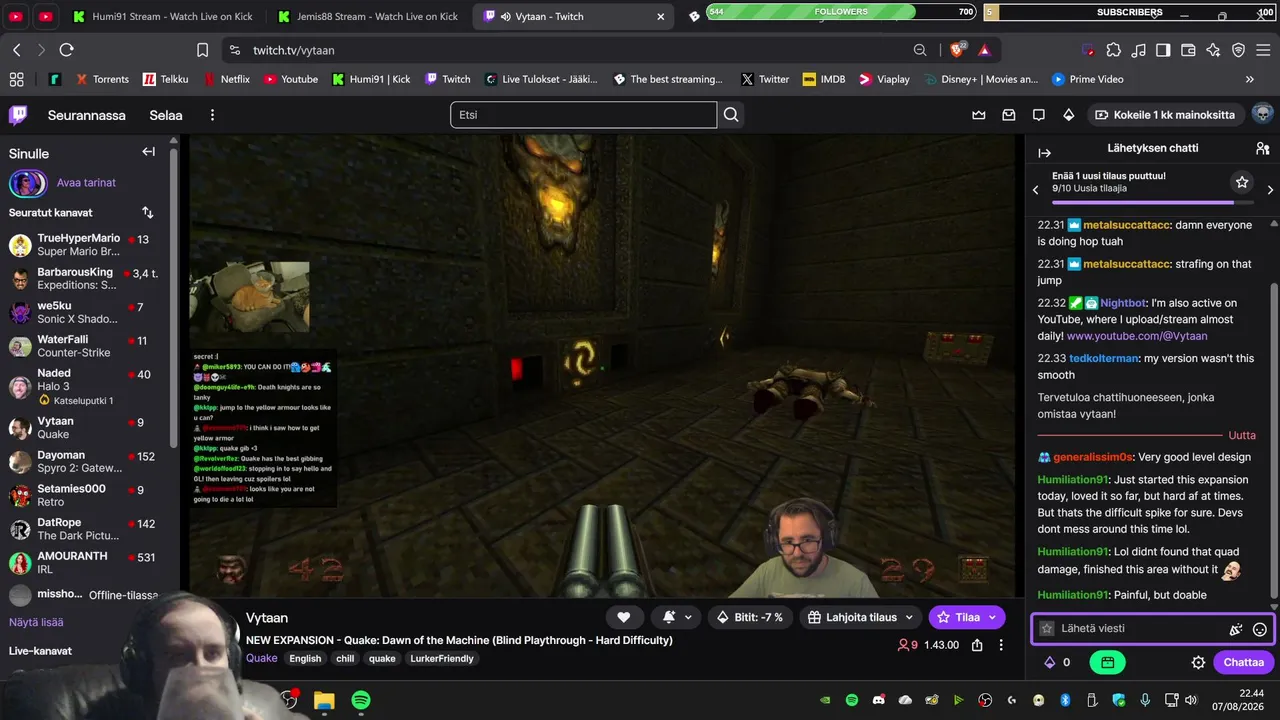Open TrueHyperMario channel in sidebar

[x=88, y=245]
